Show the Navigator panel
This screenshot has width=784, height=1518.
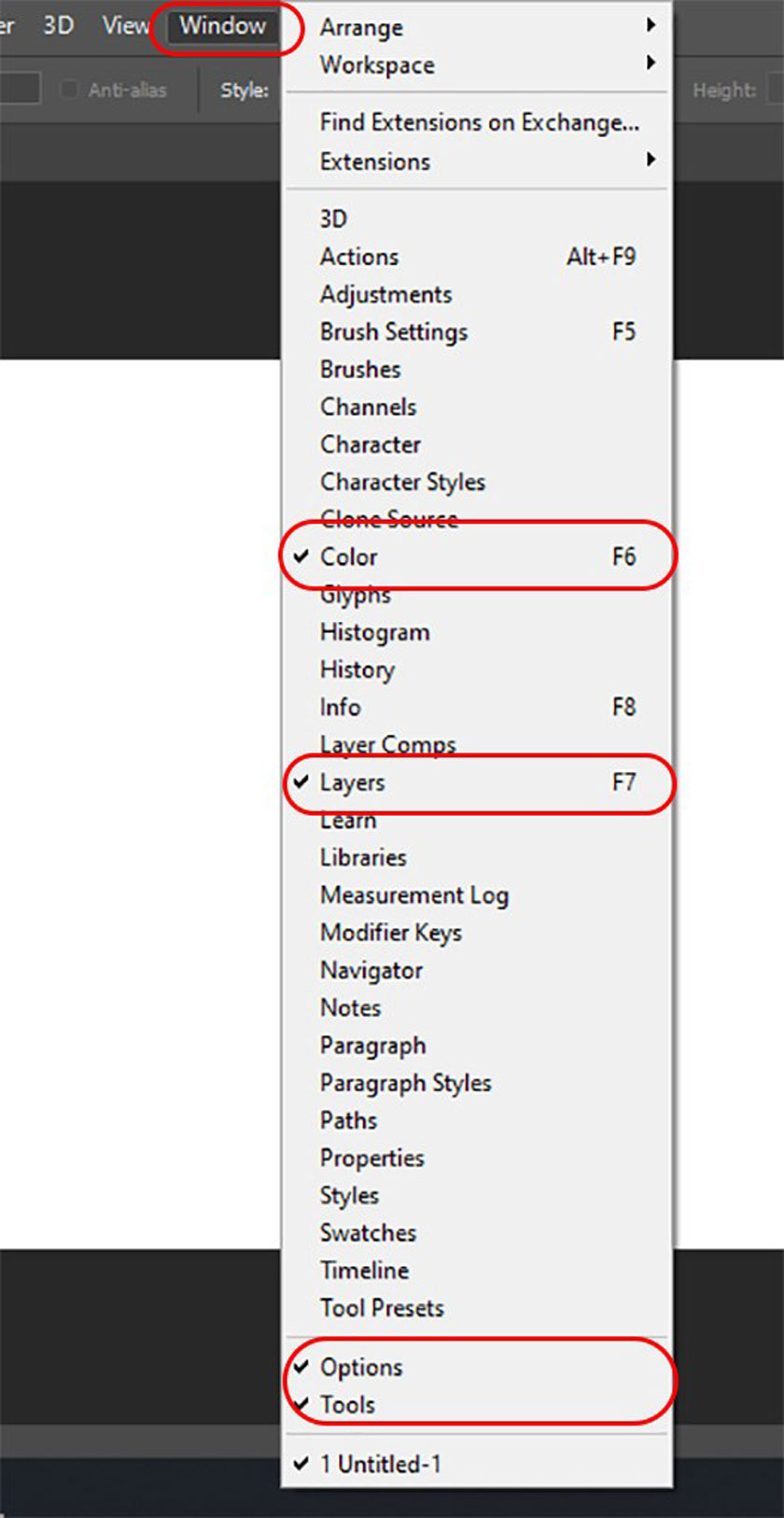click(476, 970)
